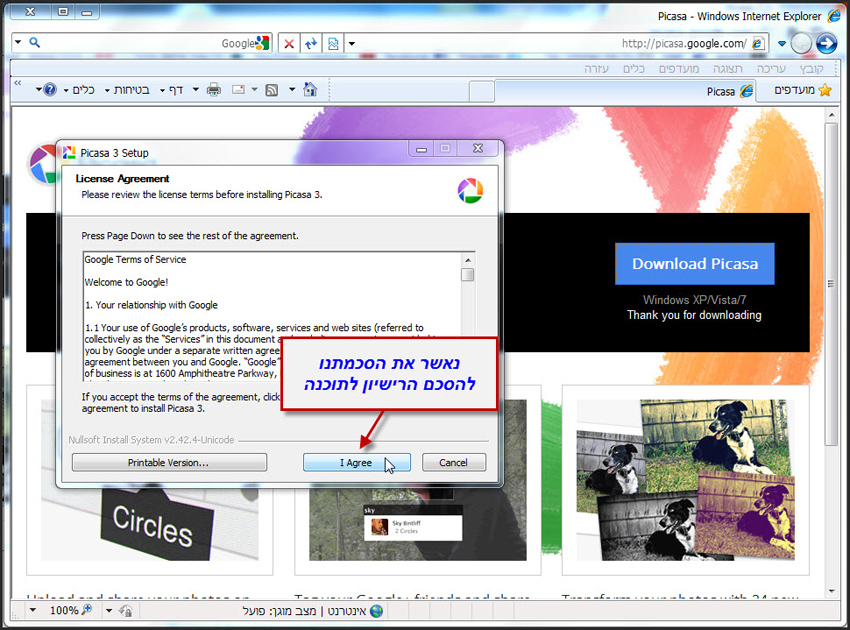Image resolution: width=850 pixels, height=630 pixels.
Task: Click the Internet Explorer title bar logo
Action: tap(834, 16)
